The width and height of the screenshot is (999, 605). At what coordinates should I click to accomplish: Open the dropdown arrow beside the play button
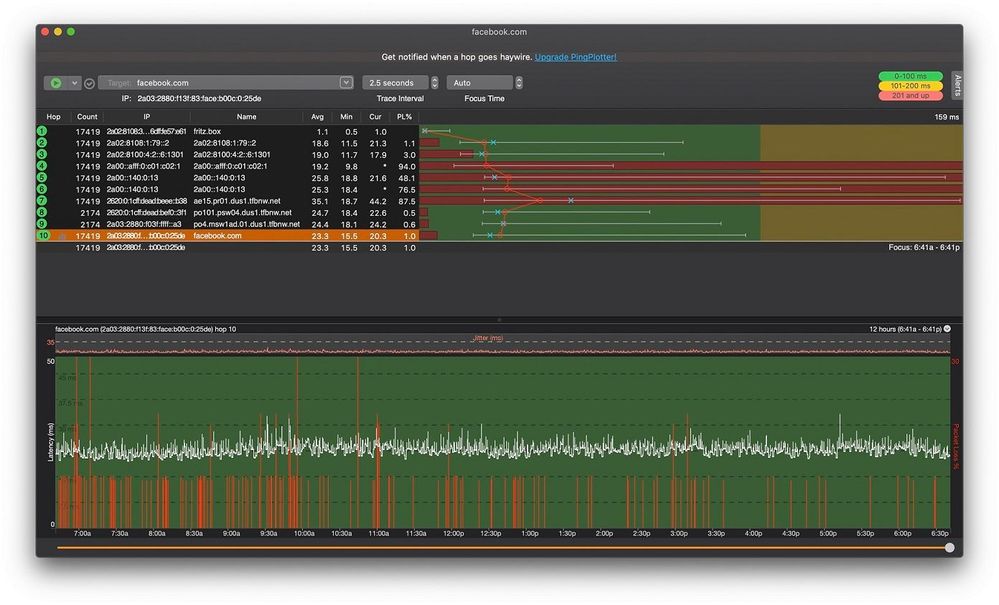click(75, 83)
